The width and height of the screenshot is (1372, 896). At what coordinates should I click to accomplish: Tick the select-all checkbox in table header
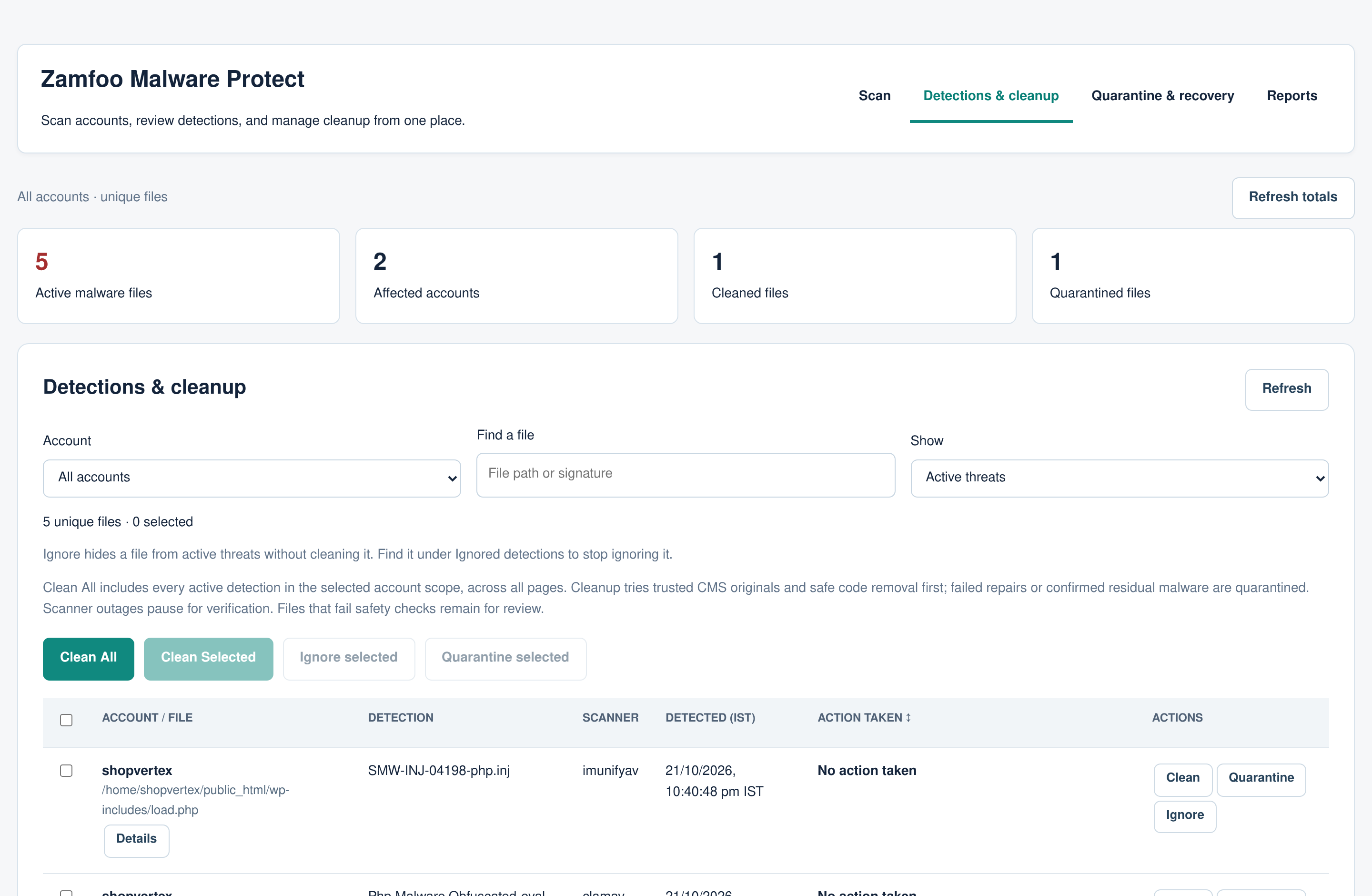(66, 720)
